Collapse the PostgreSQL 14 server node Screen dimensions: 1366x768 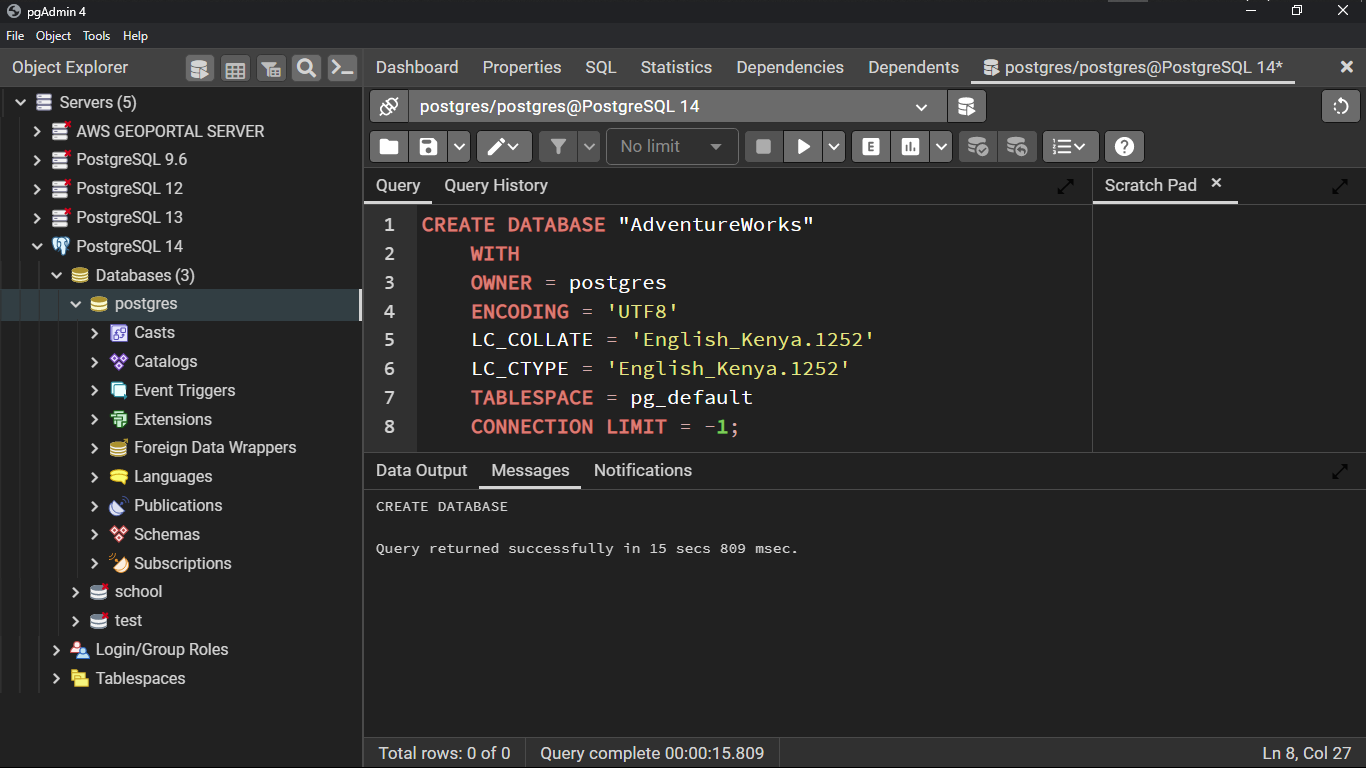[x=37, y=247]
